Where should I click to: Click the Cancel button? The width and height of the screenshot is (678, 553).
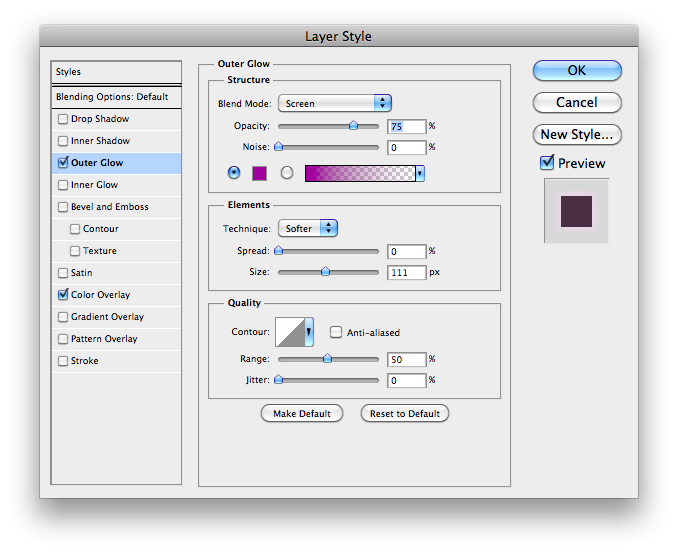point(577,102)
